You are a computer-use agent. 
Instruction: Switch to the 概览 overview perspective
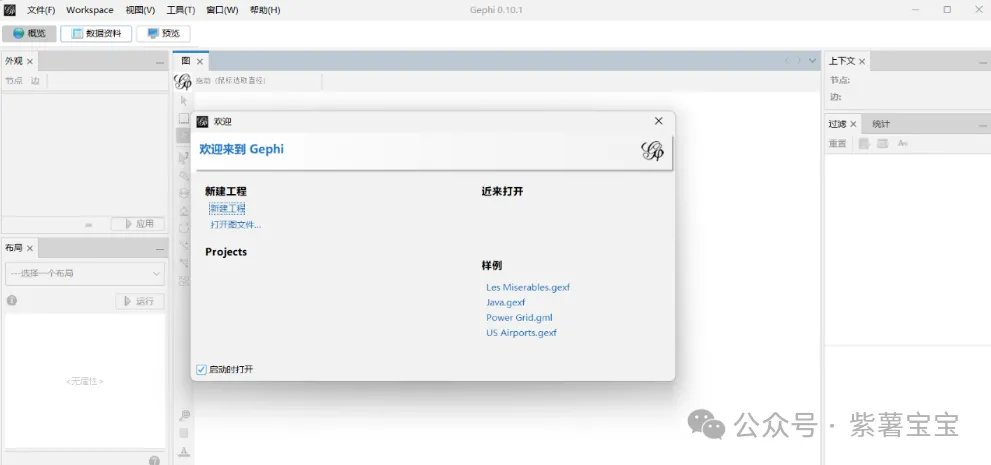[x=29, y=33]
